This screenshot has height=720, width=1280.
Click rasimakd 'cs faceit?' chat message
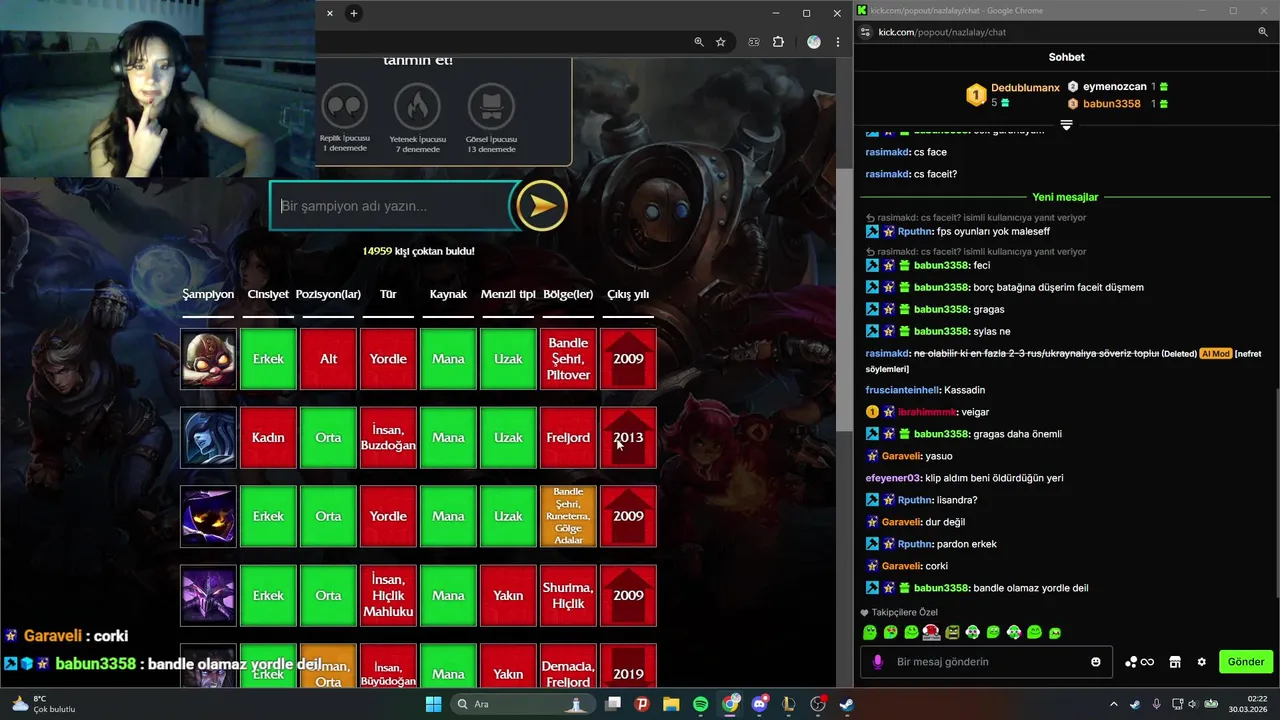point(911,174)
